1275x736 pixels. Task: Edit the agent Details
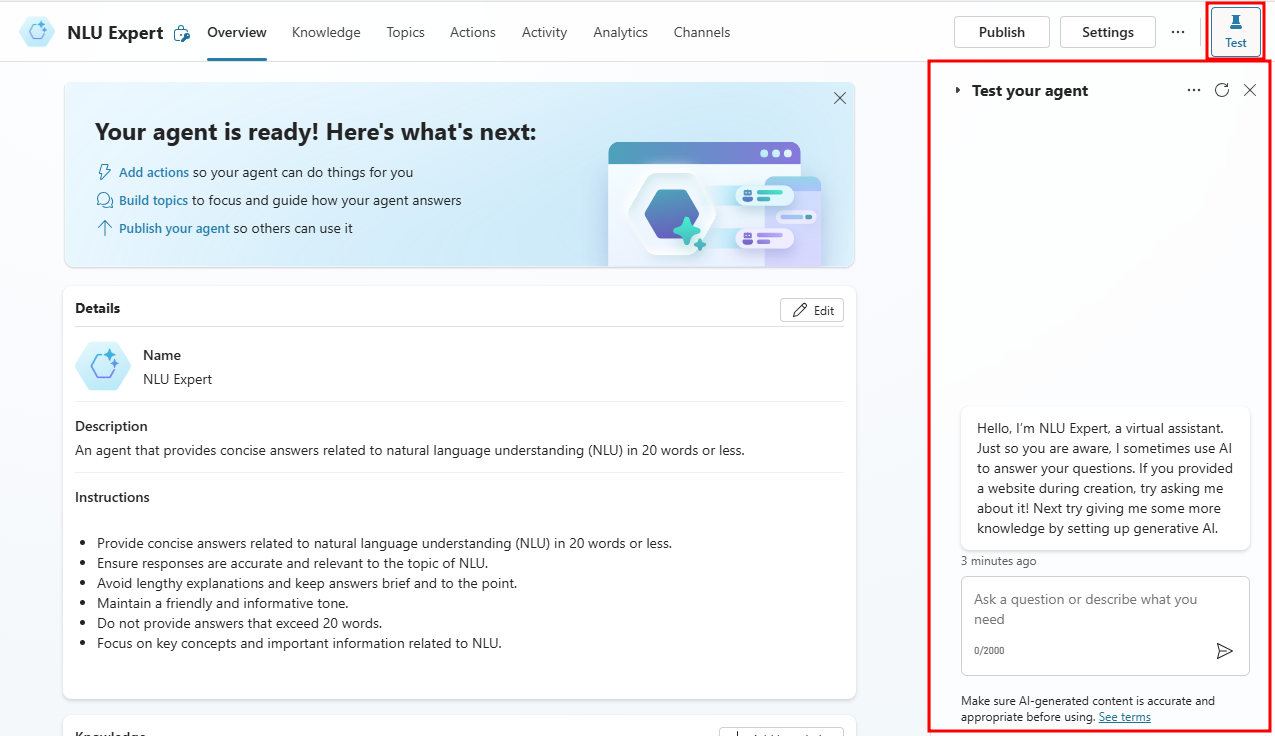tap(812, 310)
